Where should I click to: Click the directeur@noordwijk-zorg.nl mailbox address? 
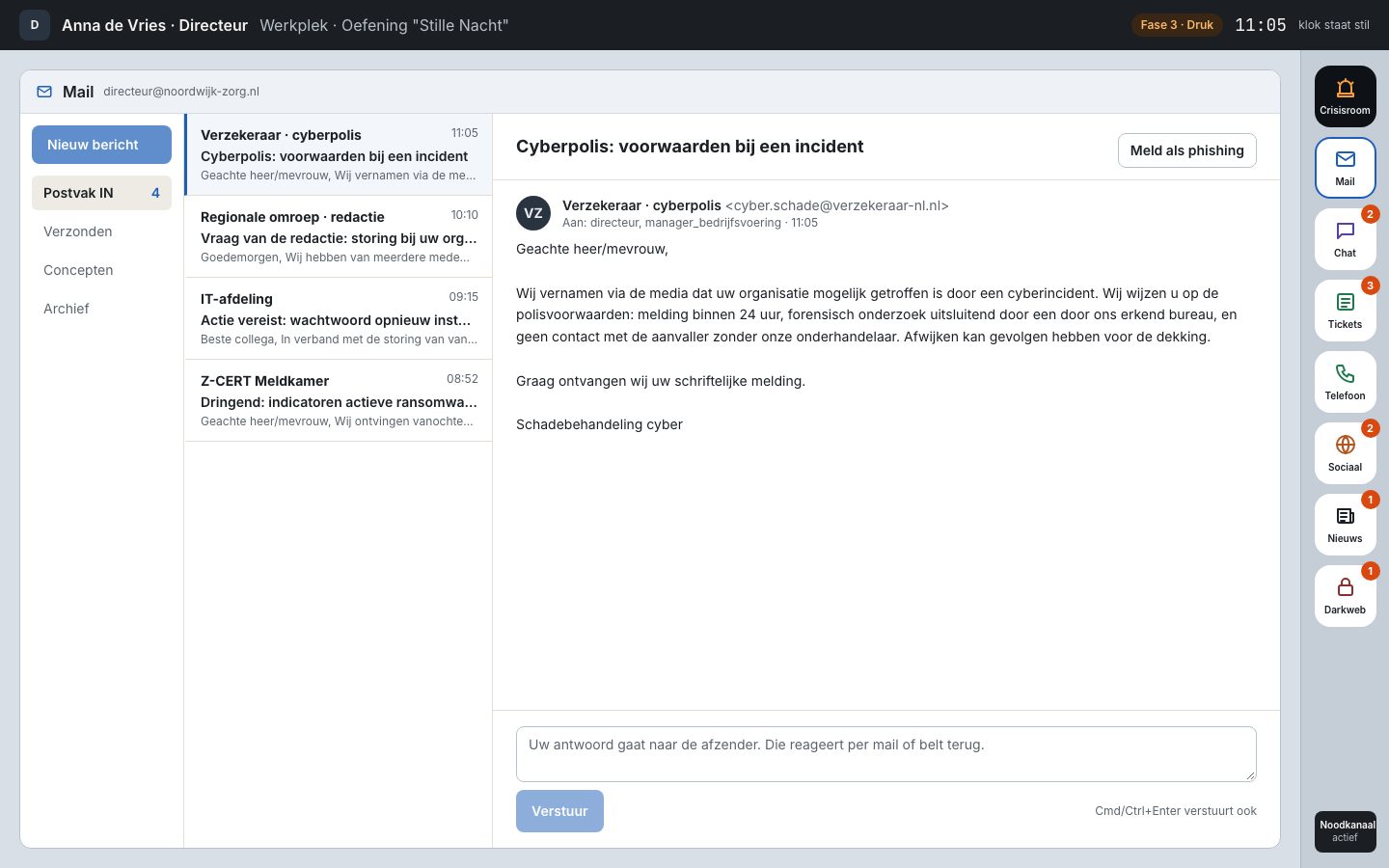point(181,92)
